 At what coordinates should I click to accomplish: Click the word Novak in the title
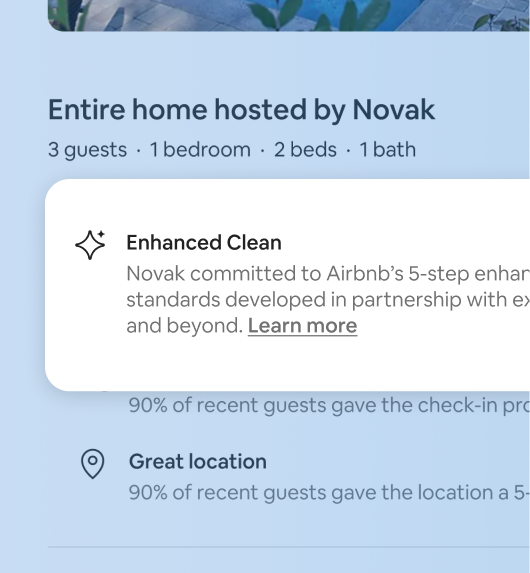(394, 110)
